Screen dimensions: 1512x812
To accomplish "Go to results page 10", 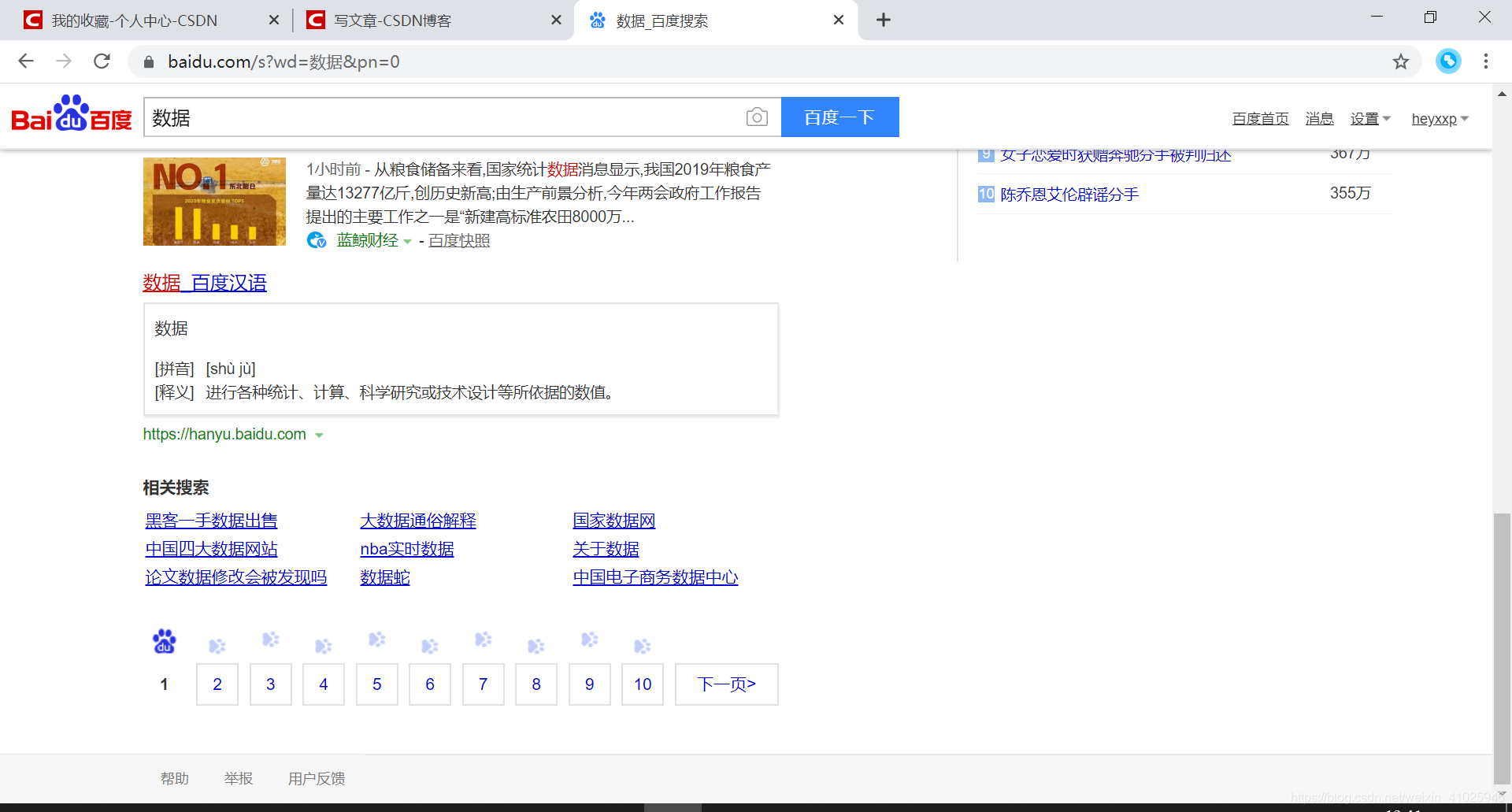I will (x=643, y=684).
